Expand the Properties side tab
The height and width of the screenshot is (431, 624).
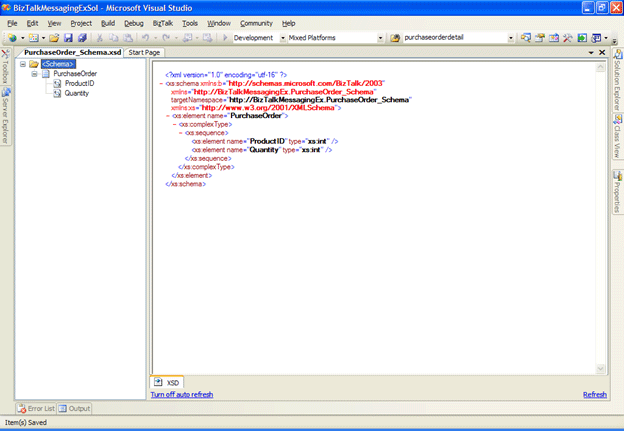click(618, 192)
